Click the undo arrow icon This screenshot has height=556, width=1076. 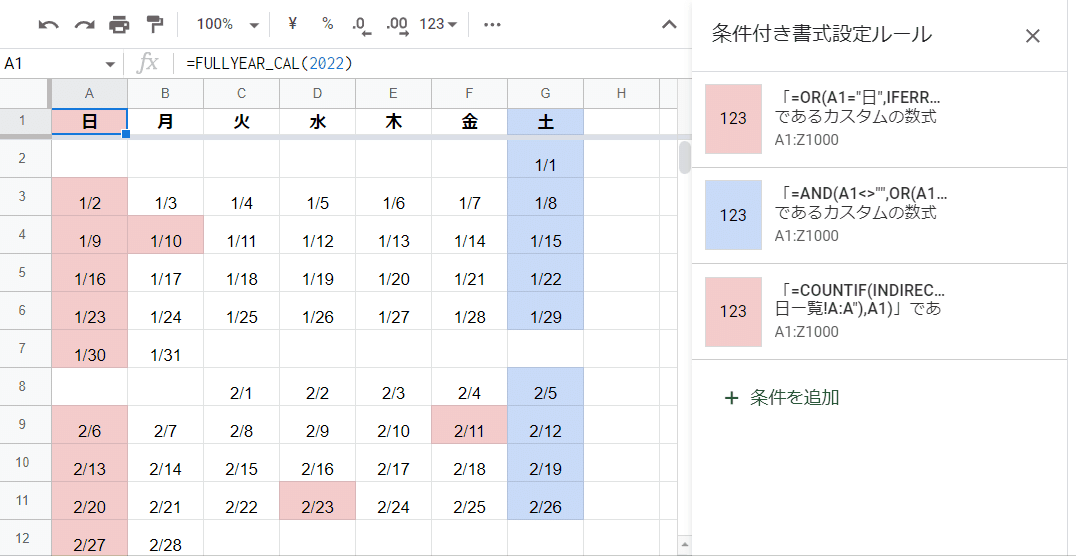[49, 24]
